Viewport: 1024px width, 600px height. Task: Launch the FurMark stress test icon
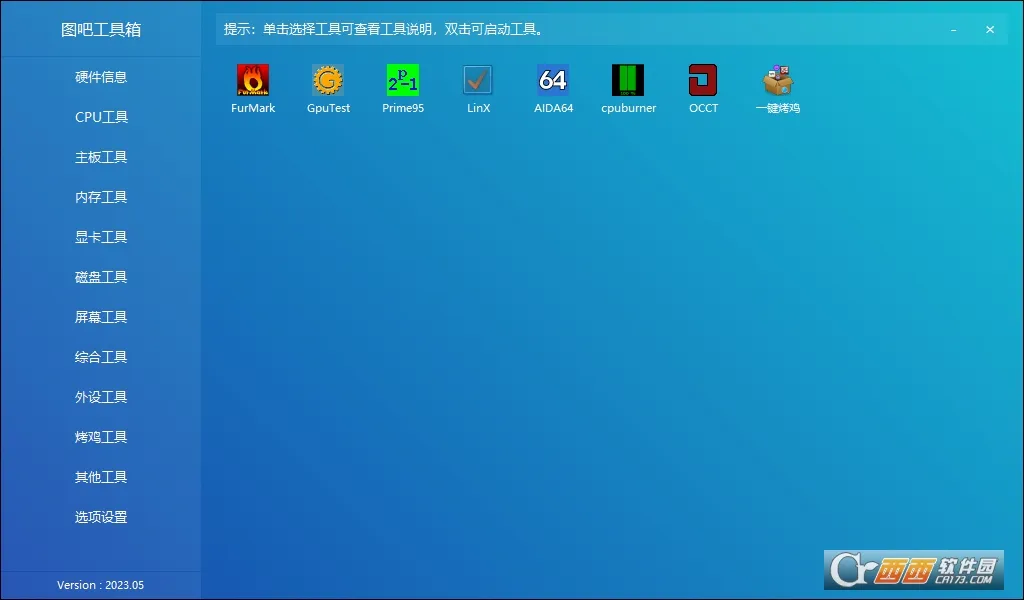pyautogui.click(x=253, y=80)
